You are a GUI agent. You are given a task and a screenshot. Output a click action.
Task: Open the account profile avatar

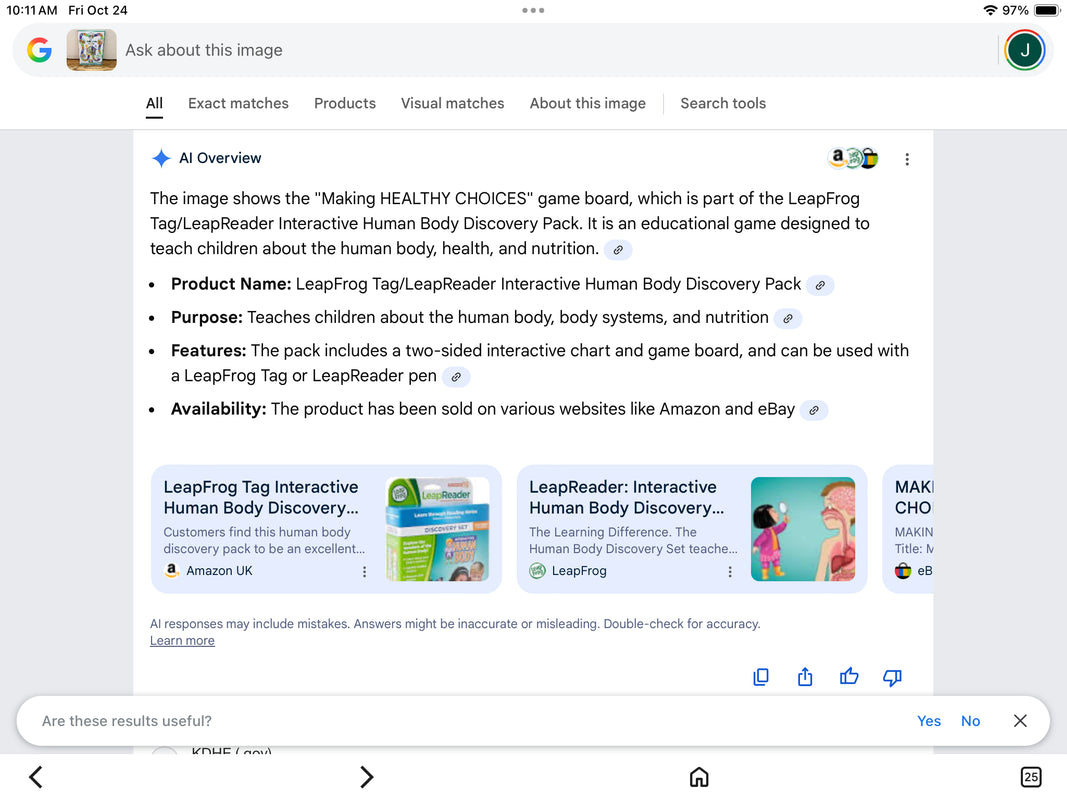point(1024,50)
